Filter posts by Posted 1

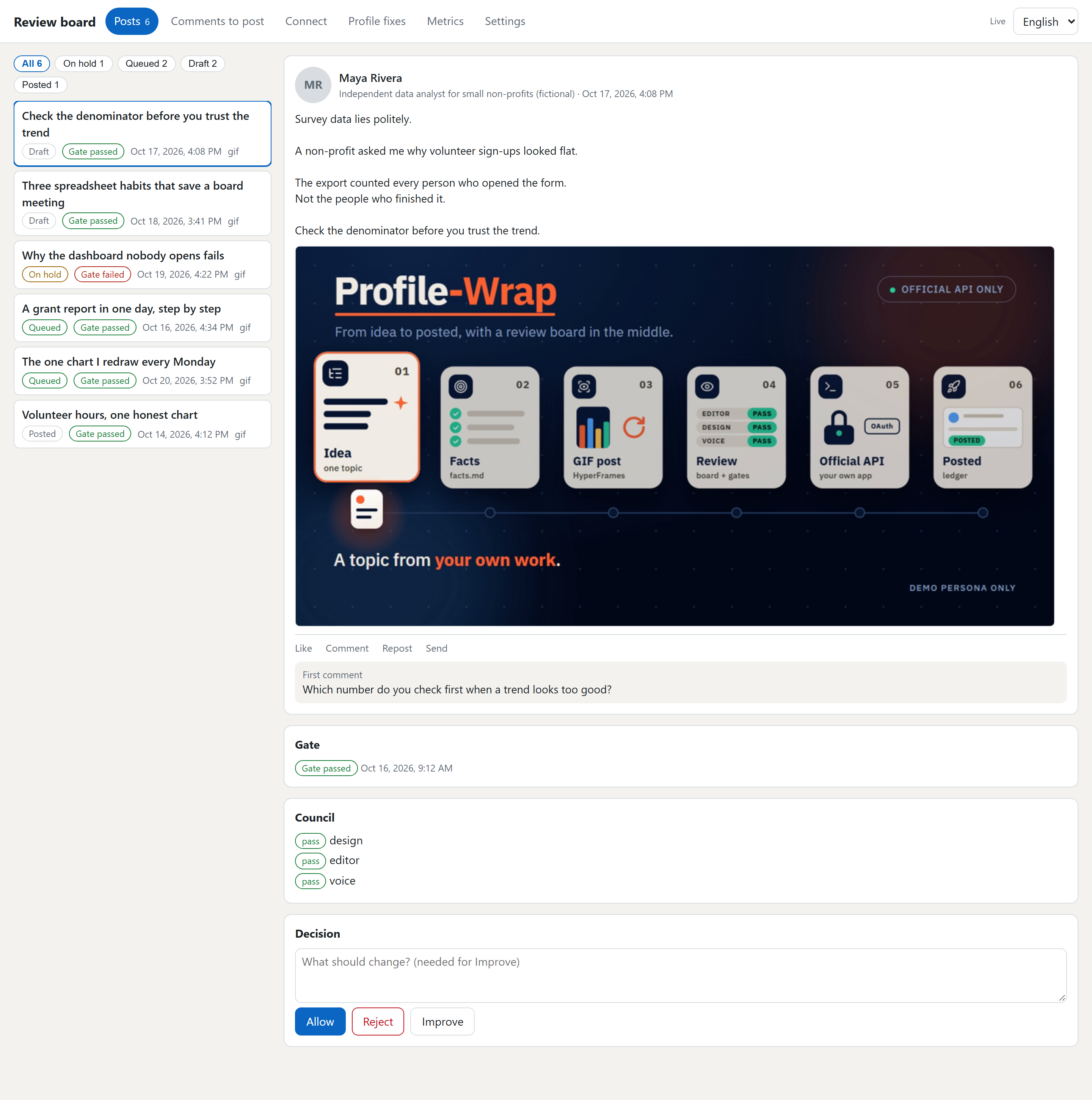click(41, 85)
